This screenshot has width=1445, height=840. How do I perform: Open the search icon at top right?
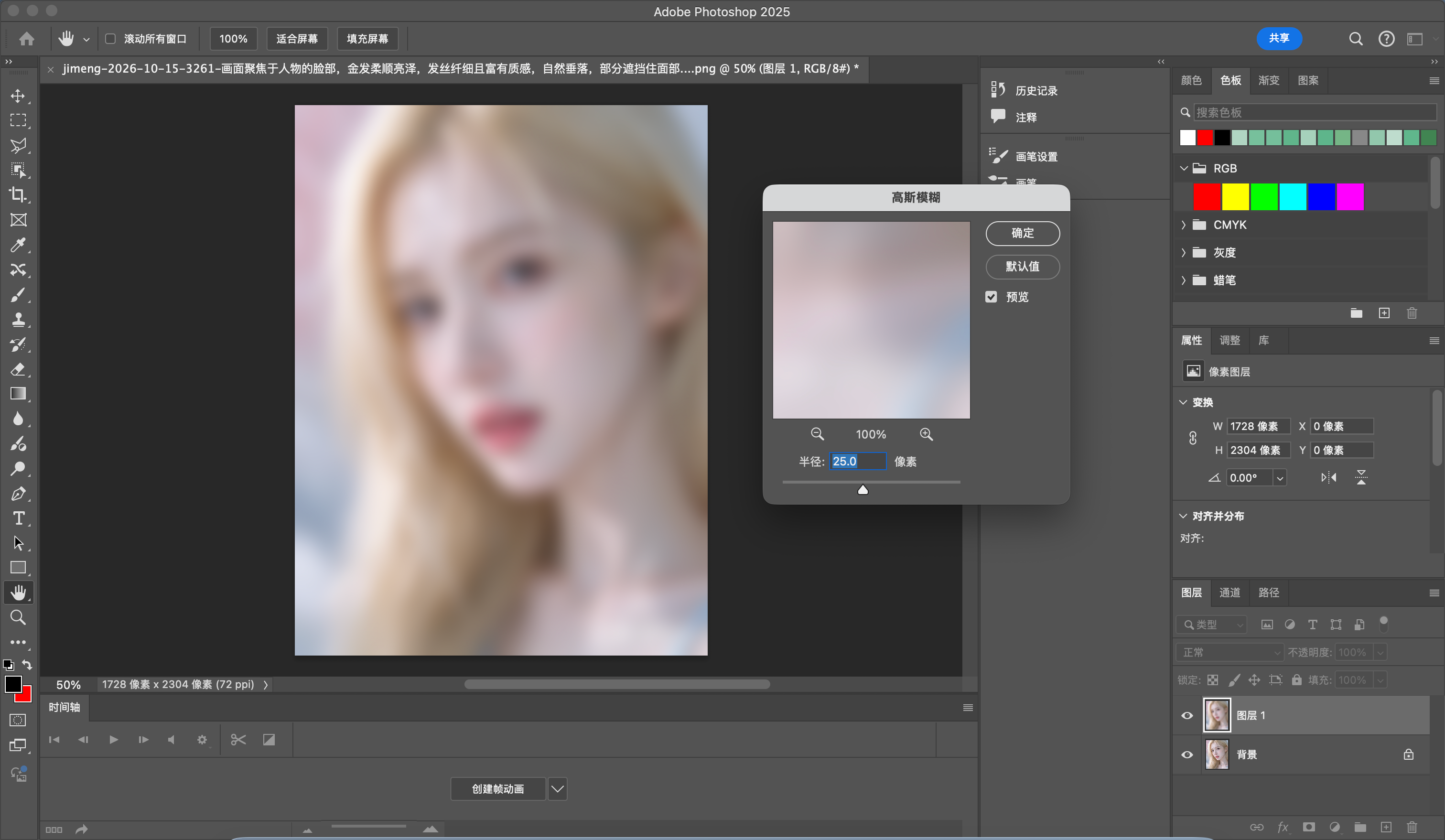(1356, 39)
